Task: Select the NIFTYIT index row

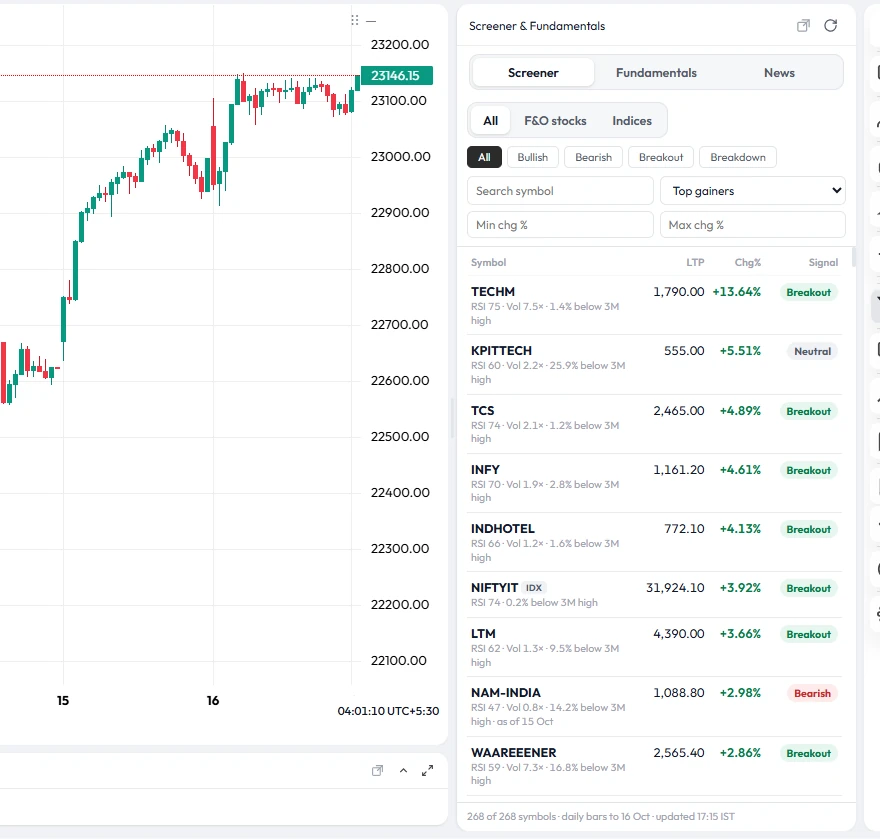Action: (x=654, y=595)
